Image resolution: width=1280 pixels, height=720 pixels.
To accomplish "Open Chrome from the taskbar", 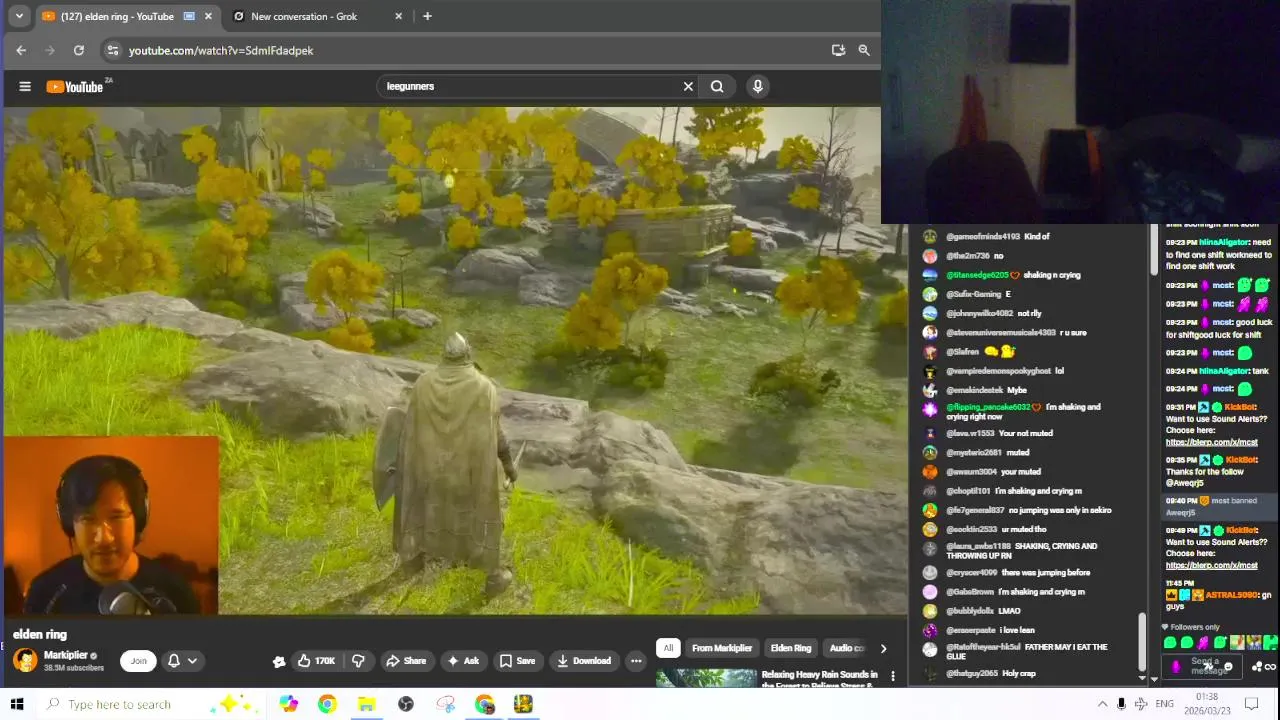I will pyautogui.click(x=327, y=704).
